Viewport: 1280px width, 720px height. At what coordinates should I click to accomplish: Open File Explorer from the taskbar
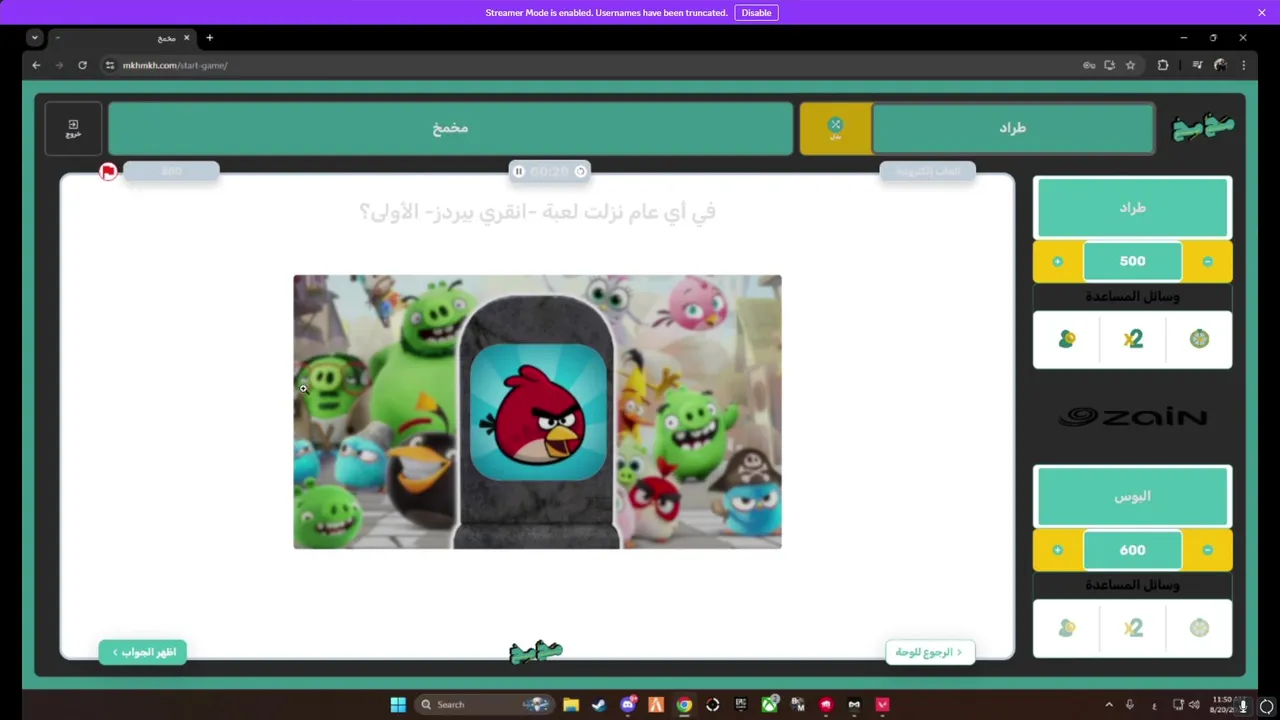coord(570,704)
